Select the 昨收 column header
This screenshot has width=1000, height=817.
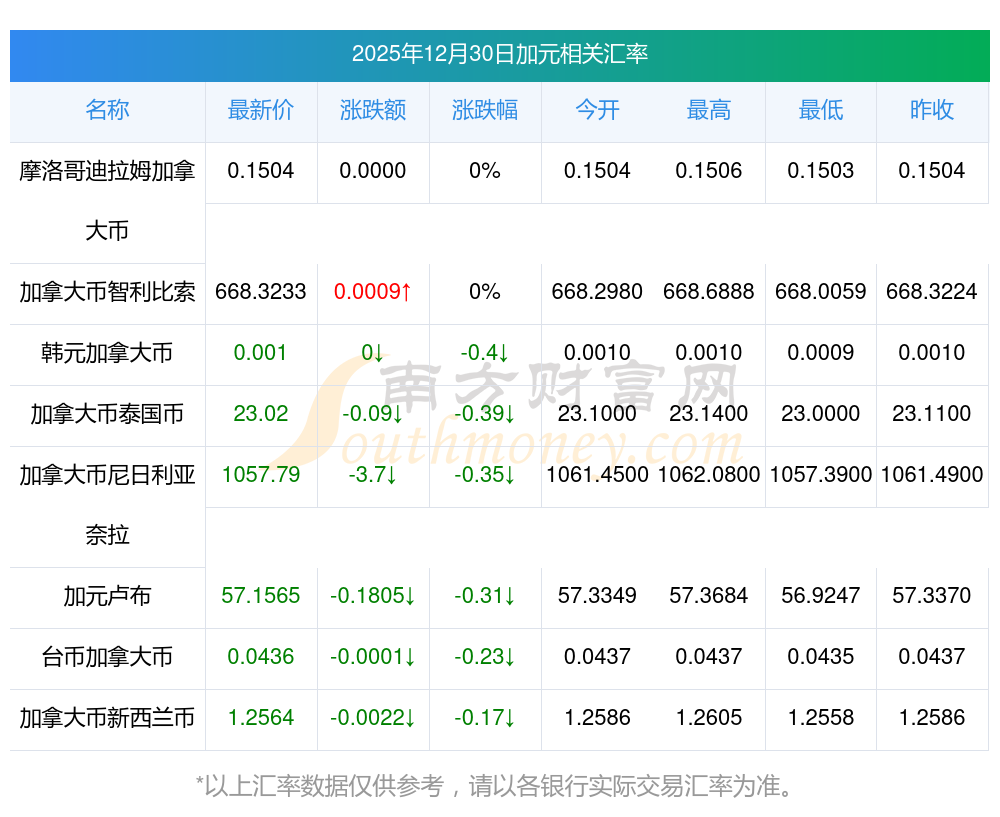click(931, 110)
